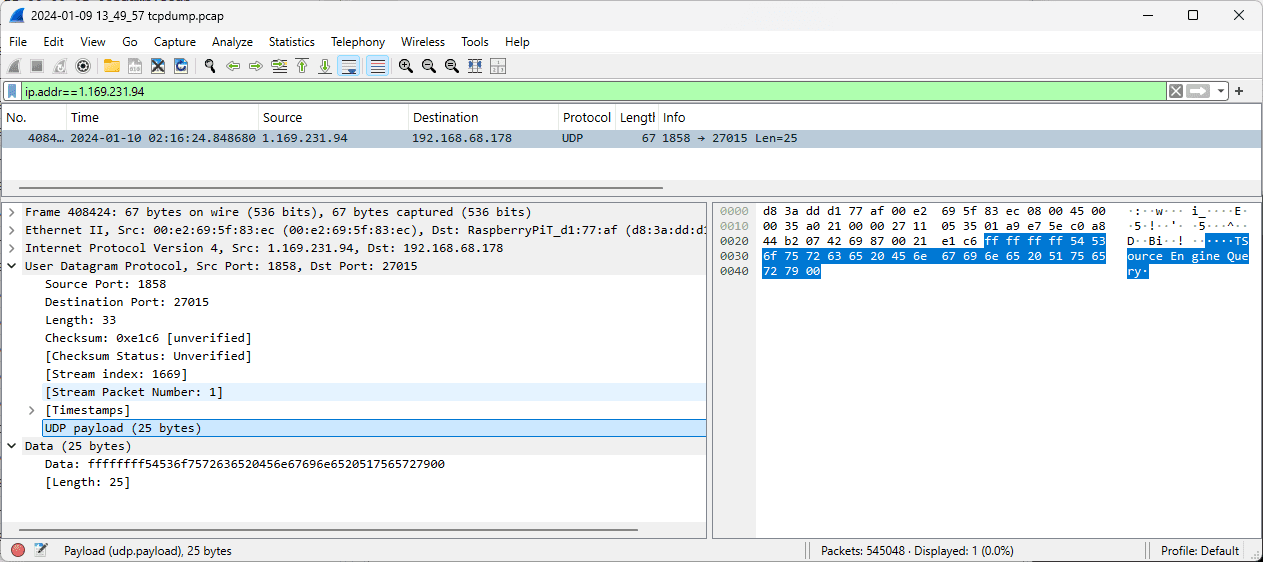Open the File menu
This screenshot has height=562, width=1263.
[x=18, y=42]
